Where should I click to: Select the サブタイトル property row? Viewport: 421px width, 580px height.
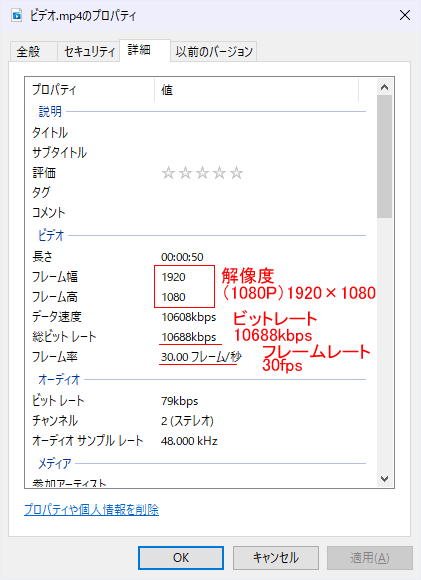point(199,153)
